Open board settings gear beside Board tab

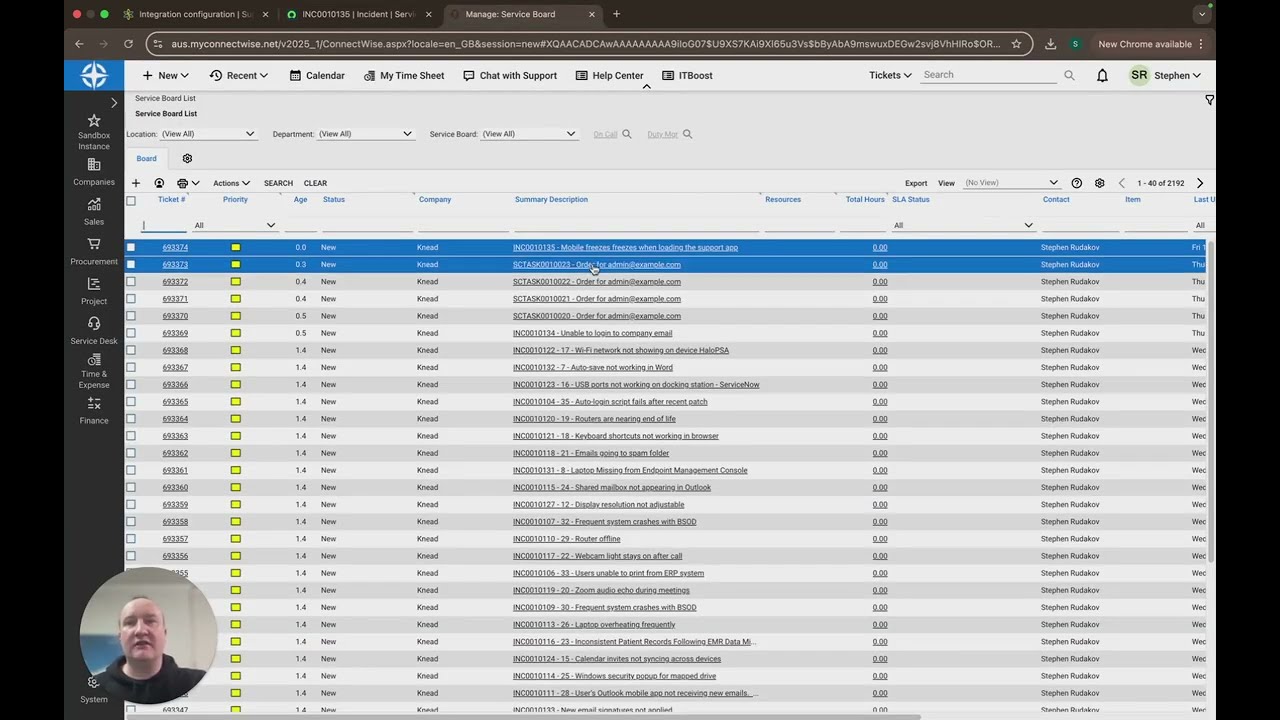[x=187, y=158]
